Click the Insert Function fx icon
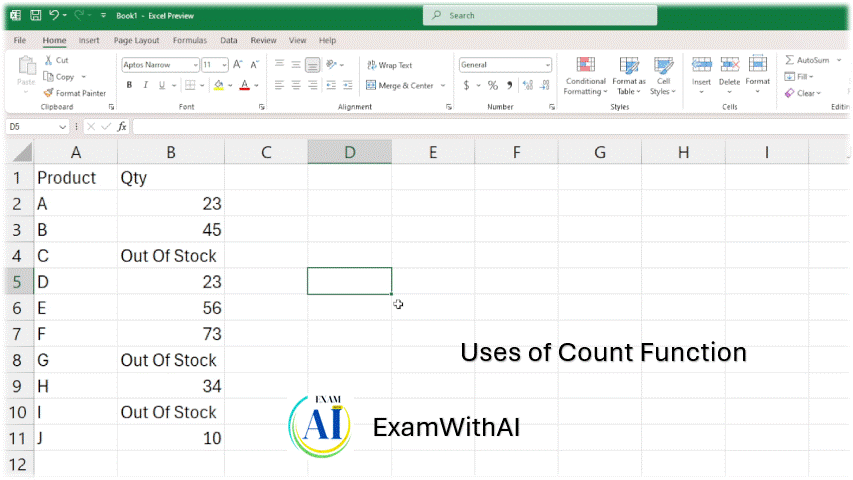Screen dimensions: 853x480 [122, 127]
